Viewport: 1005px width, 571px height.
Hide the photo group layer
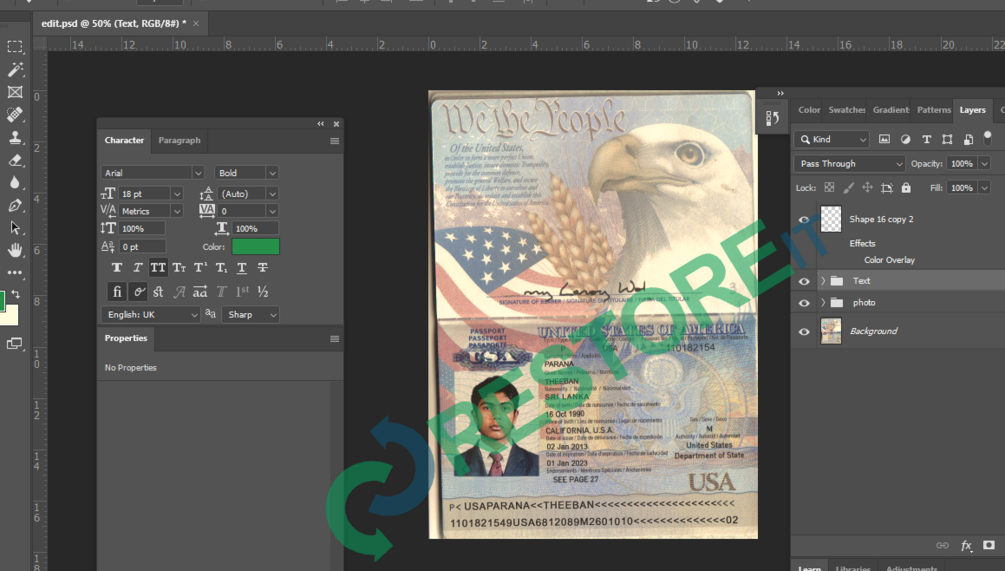(804, 303)
